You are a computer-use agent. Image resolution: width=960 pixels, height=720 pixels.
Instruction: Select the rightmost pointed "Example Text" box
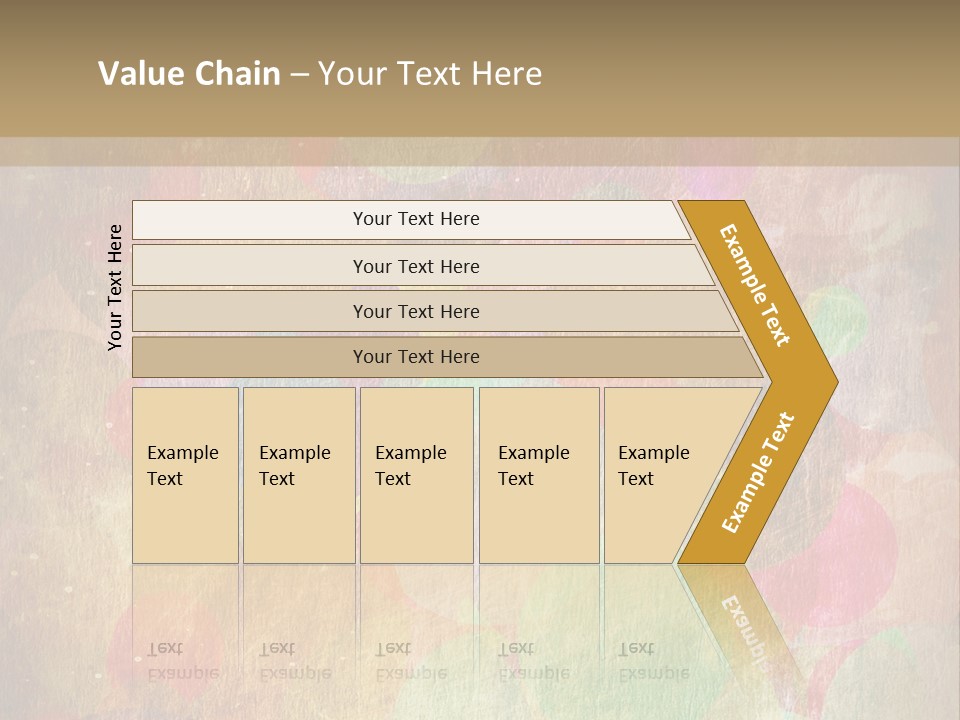pos(660,474)
